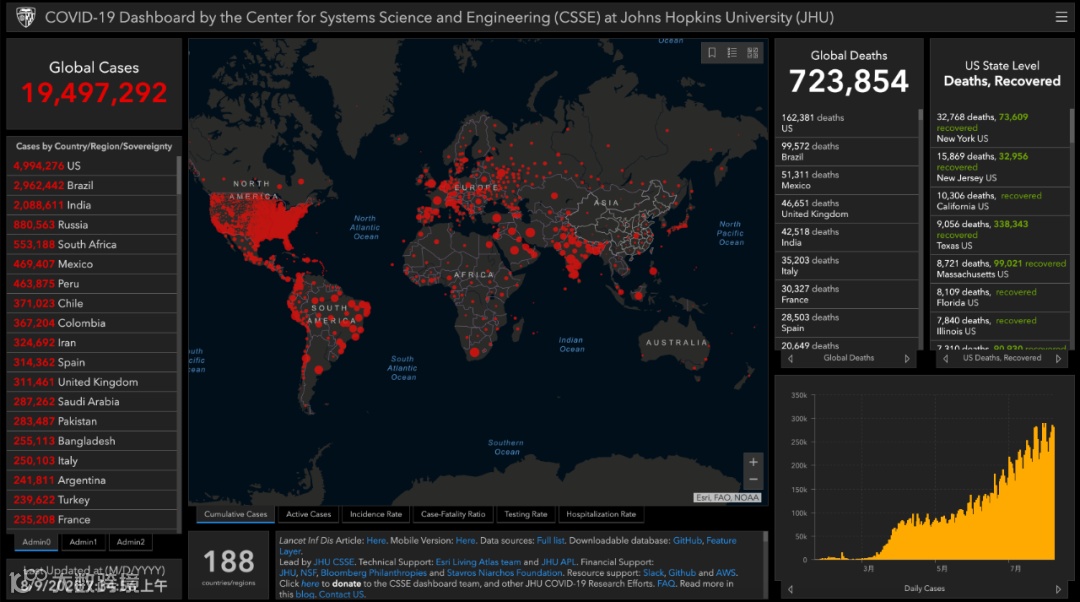Select Iran in cases list
This screenshot has width=1080, height=602.
(93, 342)
